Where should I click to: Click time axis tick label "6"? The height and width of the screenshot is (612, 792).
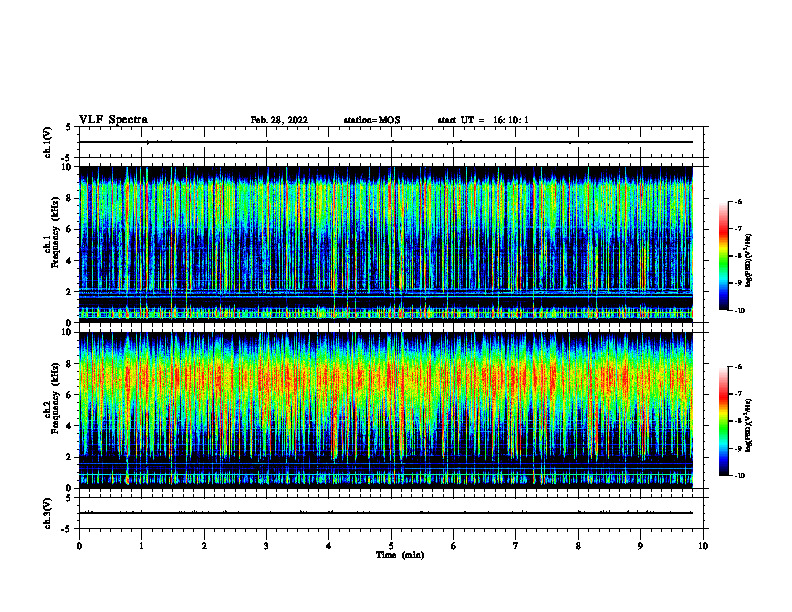pos(454,546)
